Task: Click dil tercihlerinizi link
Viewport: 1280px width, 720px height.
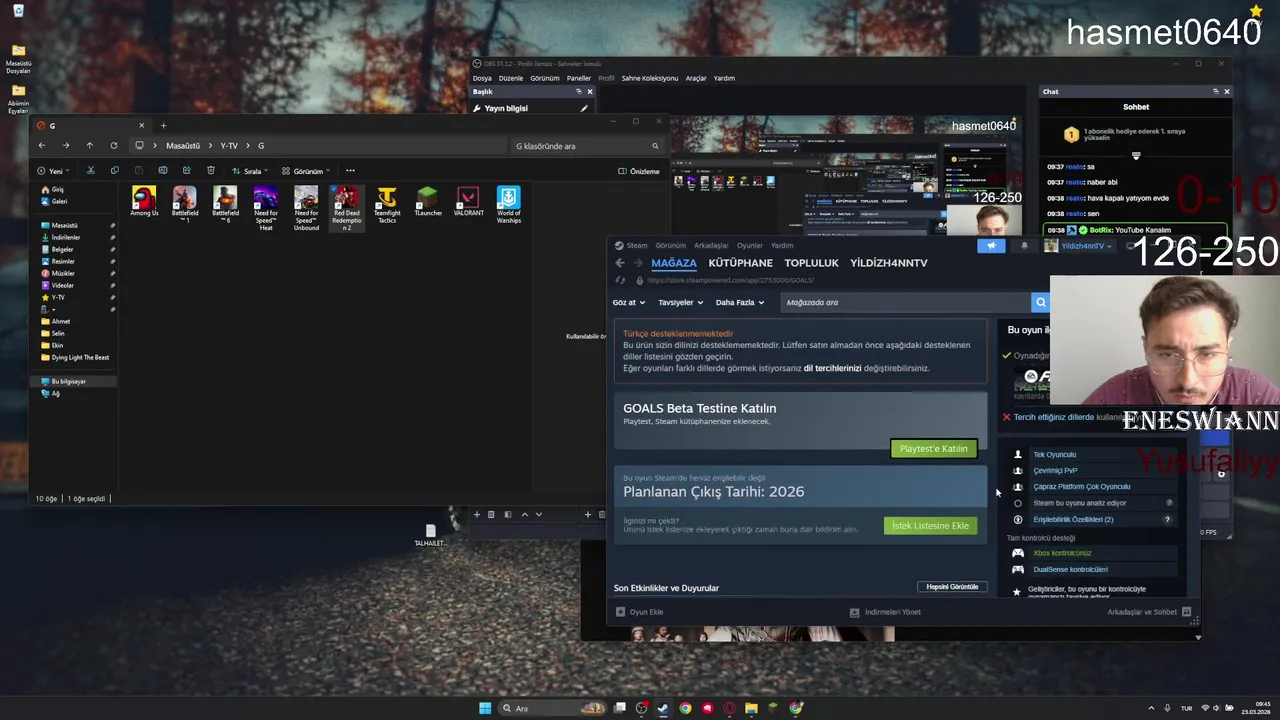Action: pos(832,368)
